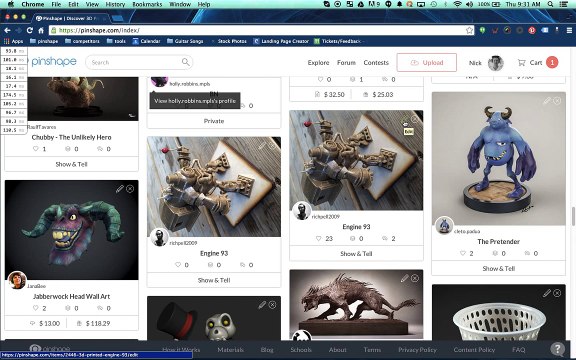Open the competitors bookmark folder
This screenshot has height=360, width=576.
82,41
